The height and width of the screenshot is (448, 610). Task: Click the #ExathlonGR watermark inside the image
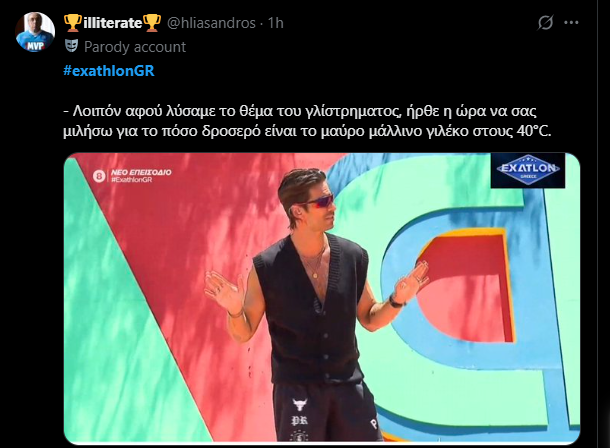click(131, 180)
